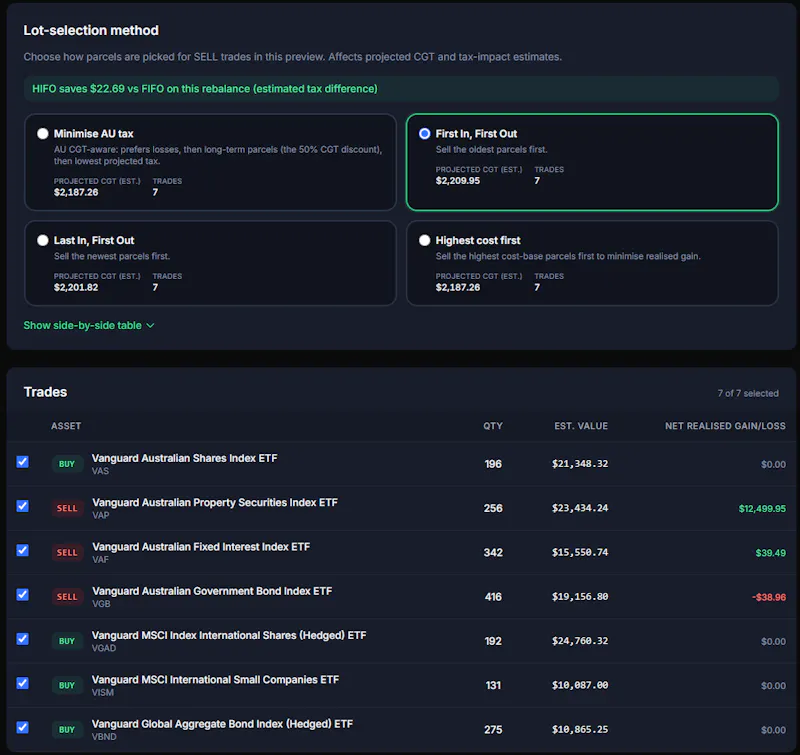Toggle the VISM International Small Companies checkbox

[x=22, y=683]
